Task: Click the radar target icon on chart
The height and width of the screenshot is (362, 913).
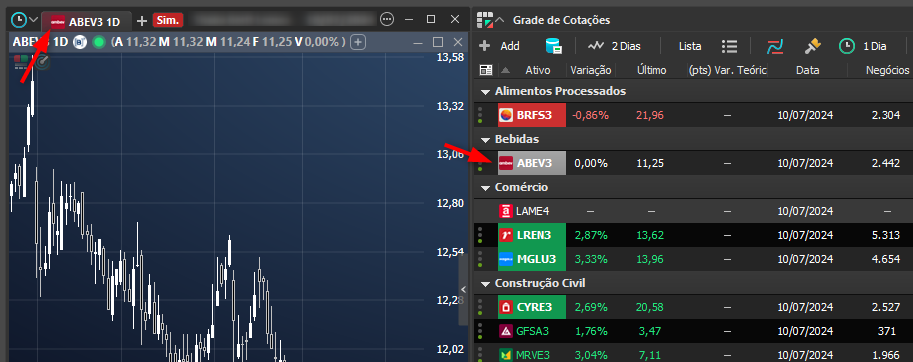Action: [x=43, y=62]
